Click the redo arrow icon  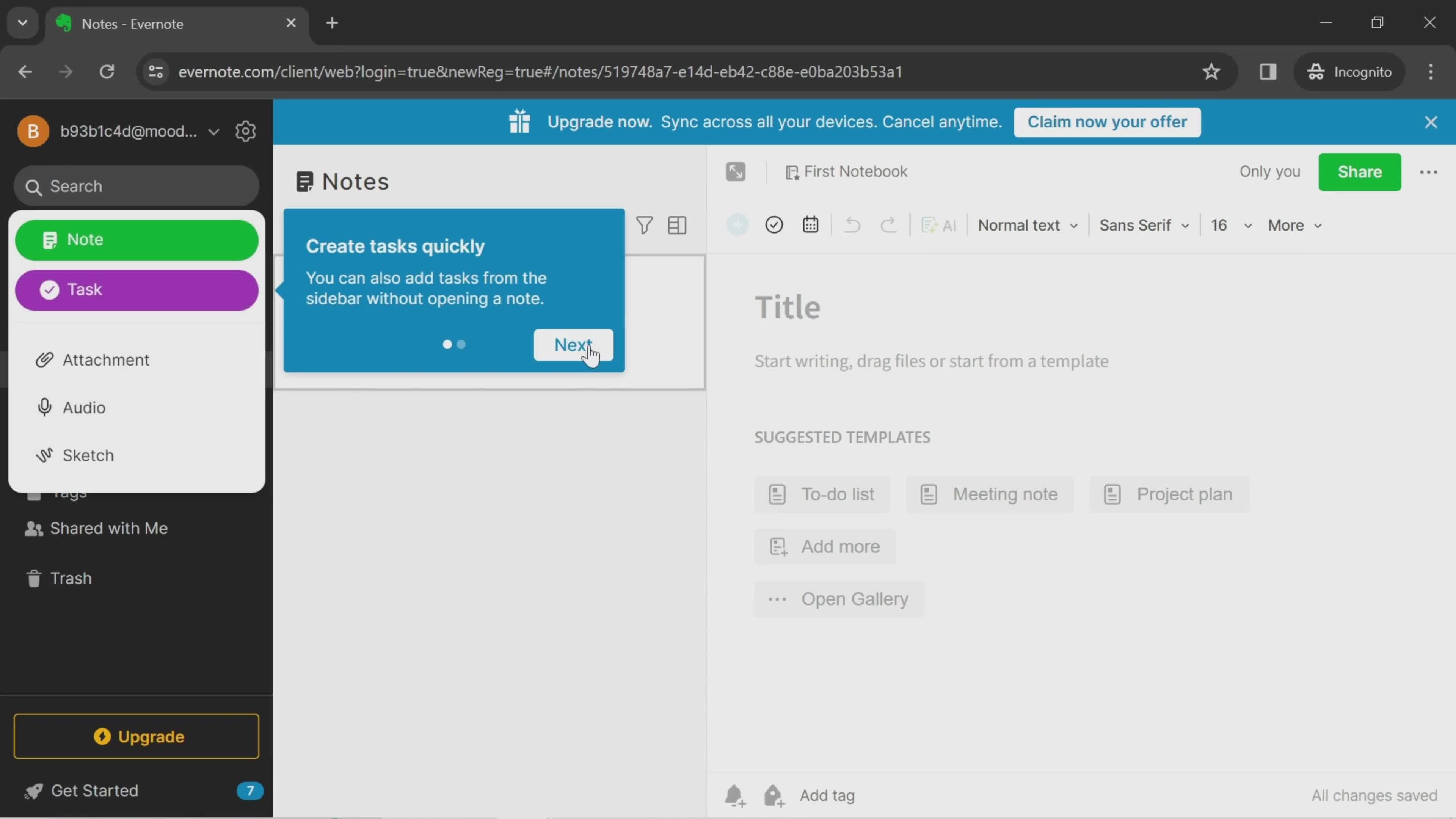(x=887, y=225)
